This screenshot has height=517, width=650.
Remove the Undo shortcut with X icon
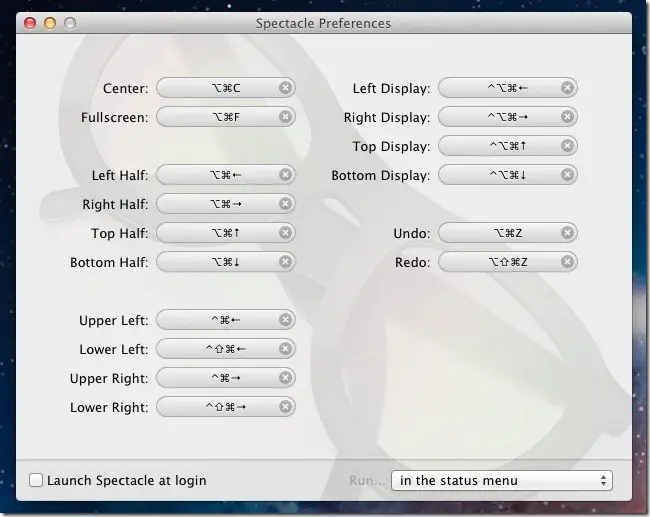(x=567, y=233)
